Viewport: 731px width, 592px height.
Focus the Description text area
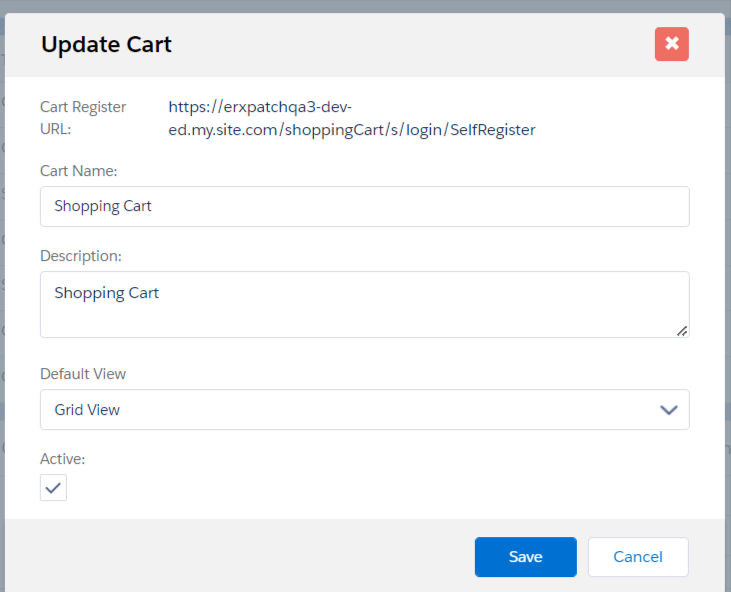364,304
